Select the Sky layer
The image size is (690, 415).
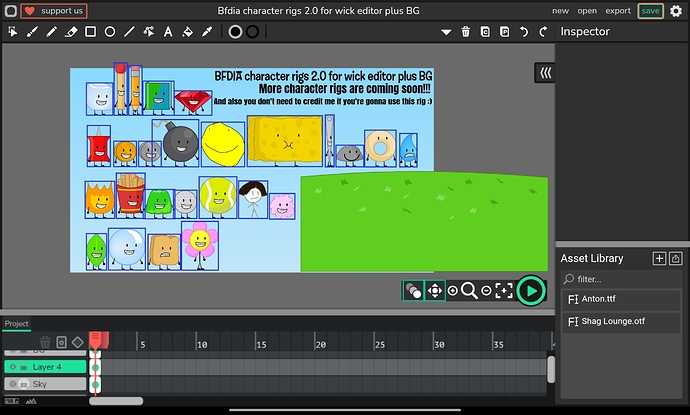(x=45, y=384)
